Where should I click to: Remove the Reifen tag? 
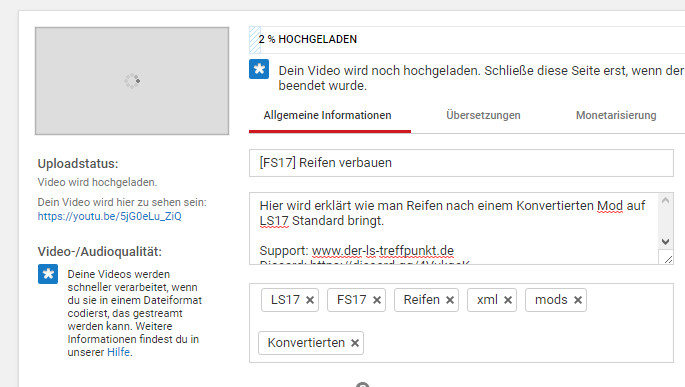[450, 300]
